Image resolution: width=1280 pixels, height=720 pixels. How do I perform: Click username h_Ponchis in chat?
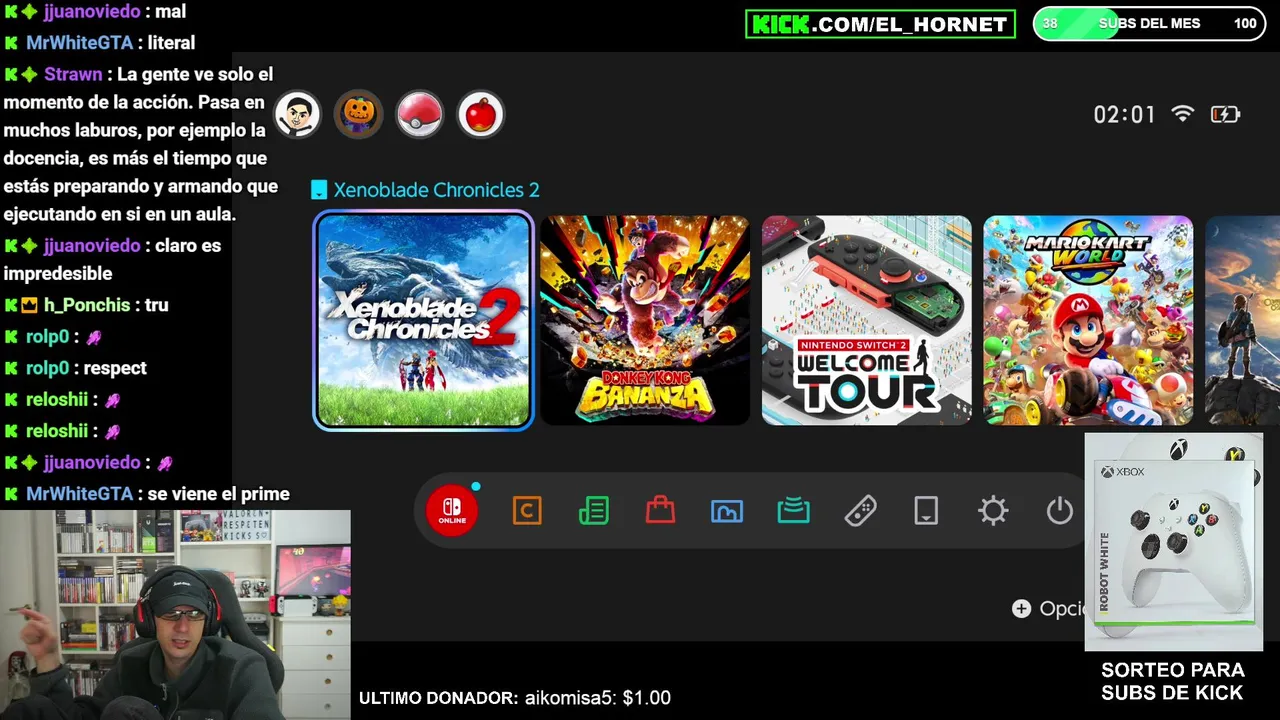click(87, 305)
